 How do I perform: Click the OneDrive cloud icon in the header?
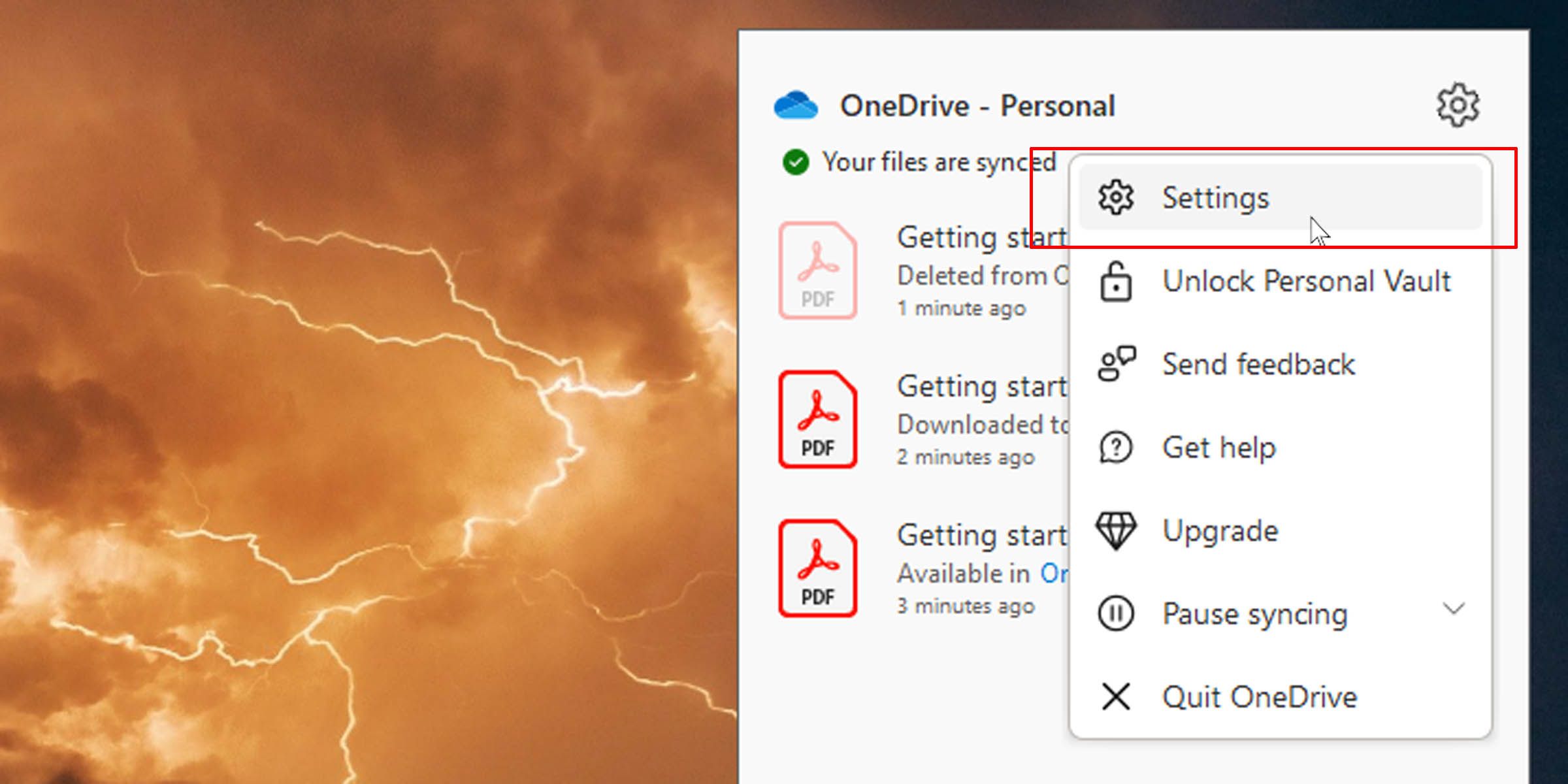click(796, 105)
